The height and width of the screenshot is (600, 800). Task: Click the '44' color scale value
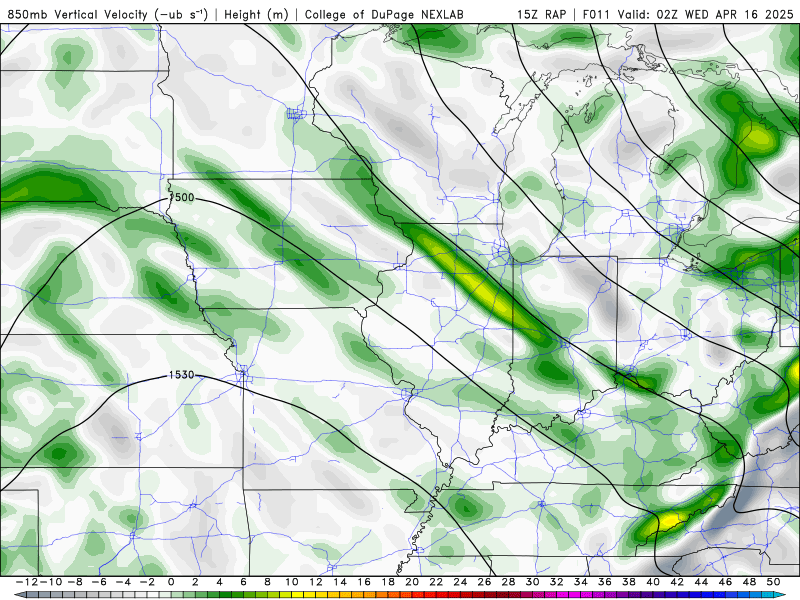[x=701, y=582]
